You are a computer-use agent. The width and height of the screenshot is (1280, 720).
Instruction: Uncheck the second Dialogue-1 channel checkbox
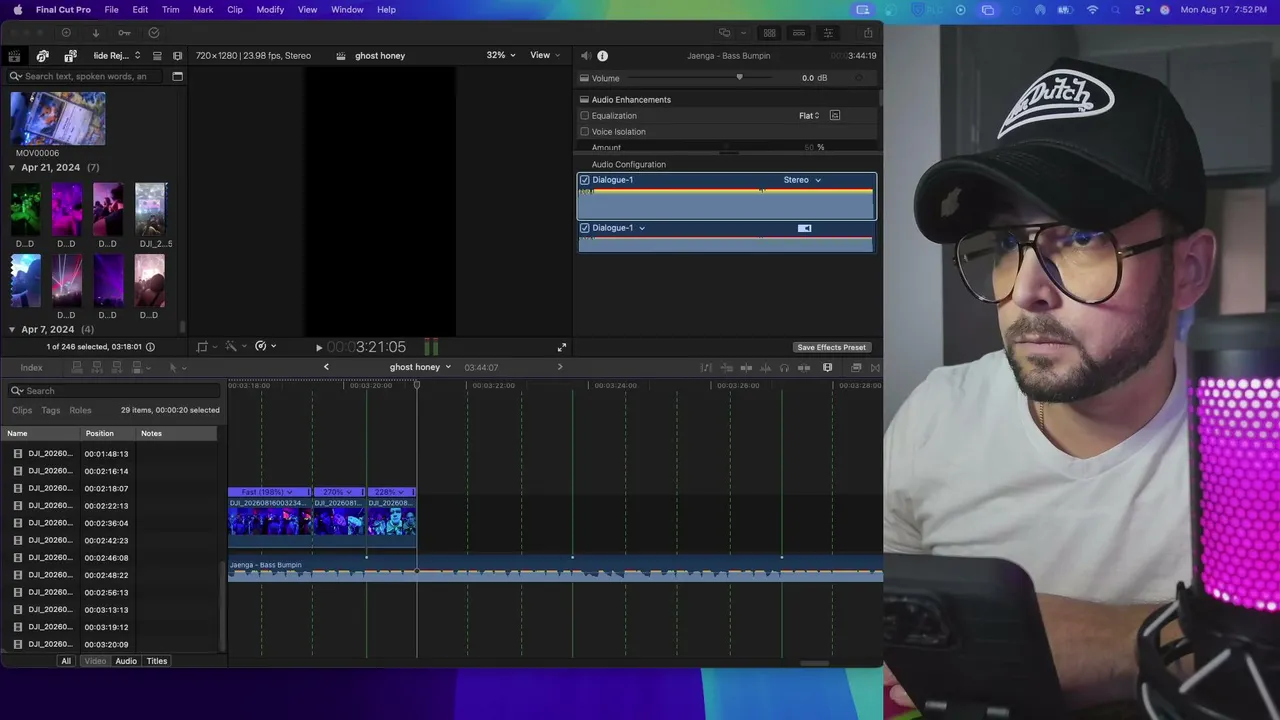[585, 228]
